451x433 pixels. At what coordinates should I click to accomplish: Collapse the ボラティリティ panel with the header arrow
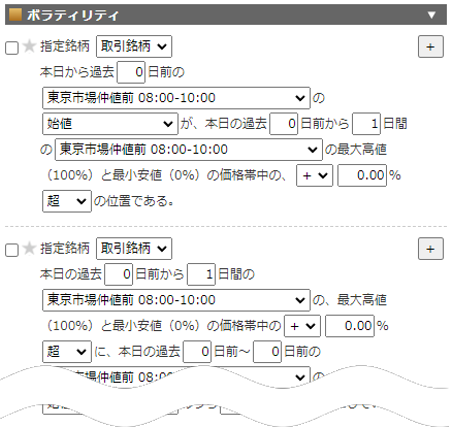432,15
